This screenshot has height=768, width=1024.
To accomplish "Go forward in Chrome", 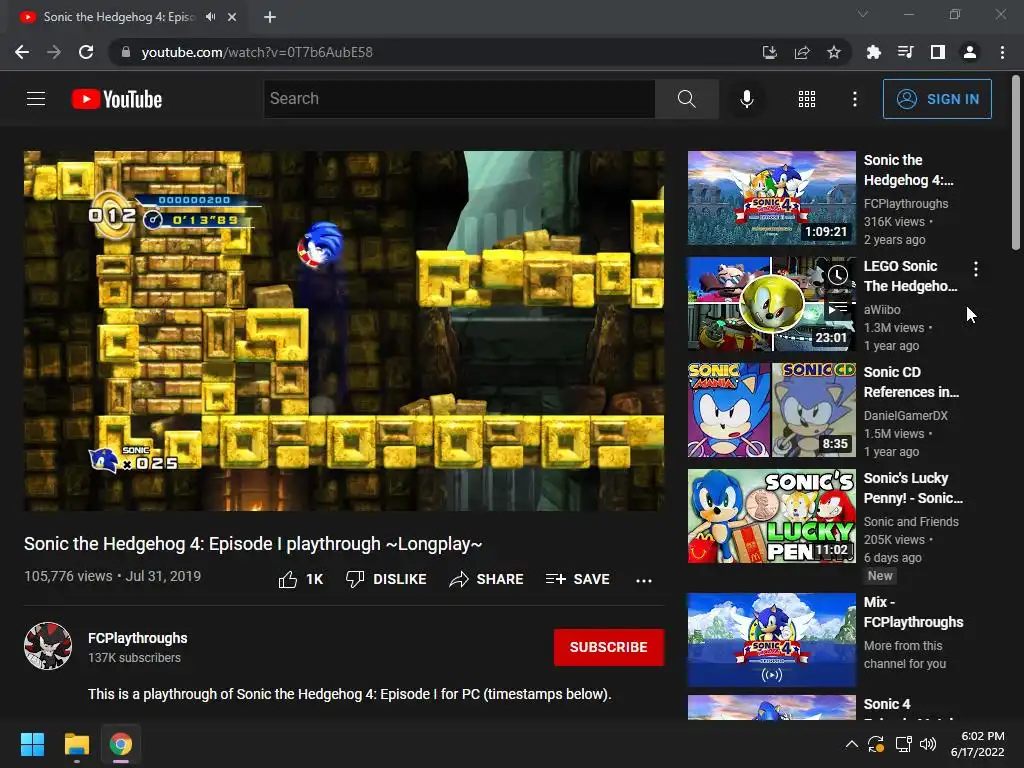I will tap(54, 52).
